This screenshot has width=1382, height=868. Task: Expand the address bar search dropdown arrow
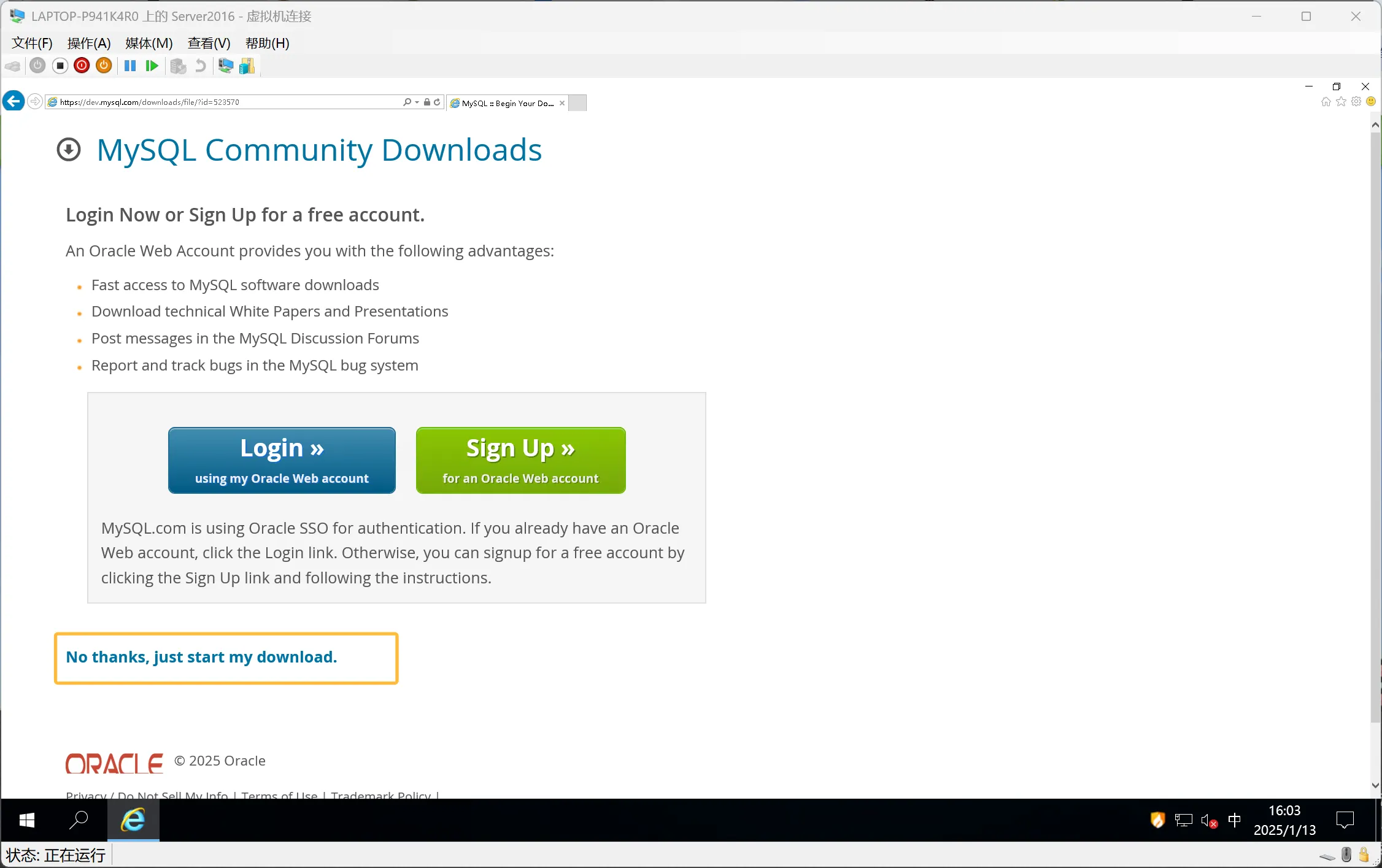click(x=417, y=102)
